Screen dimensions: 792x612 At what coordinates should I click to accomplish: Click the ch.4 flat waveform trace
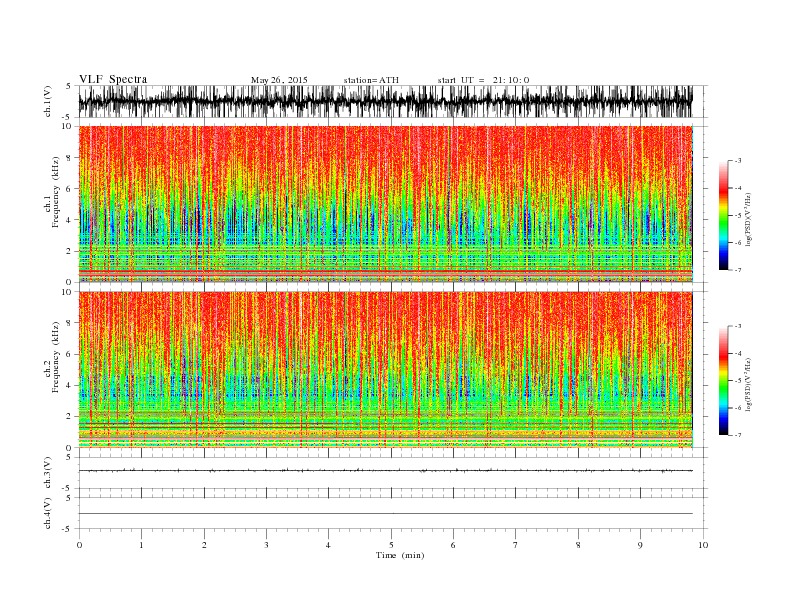(385, 514)
